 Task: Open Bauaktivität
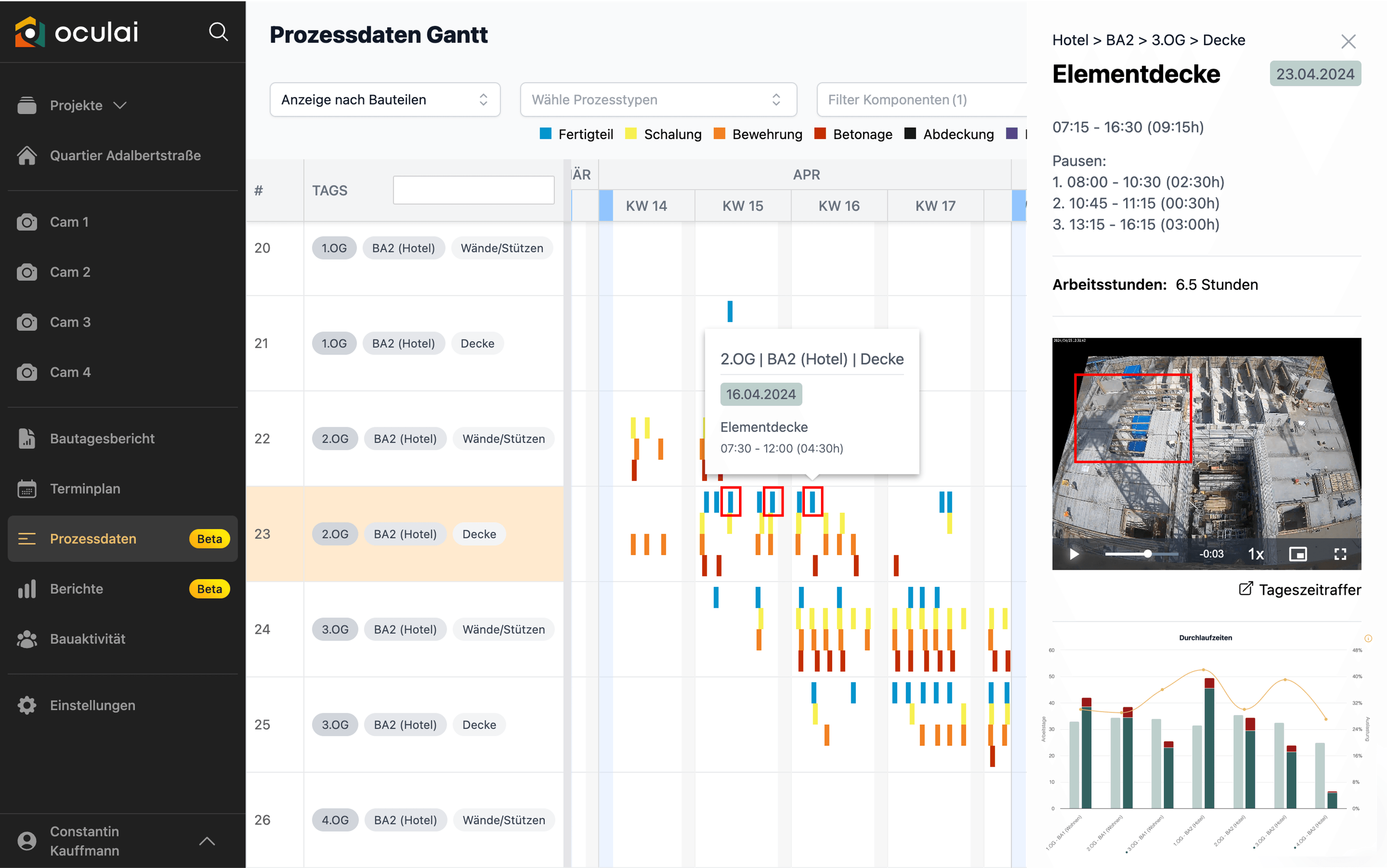click(87, 638)
